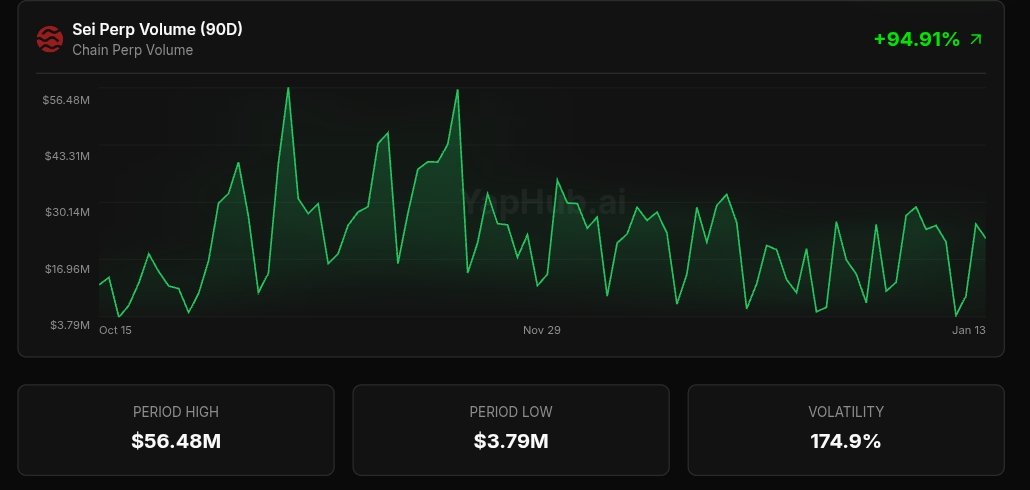Click the $56.48M period high value
This screenshot has height=490, width=1030.
[176, 441]
